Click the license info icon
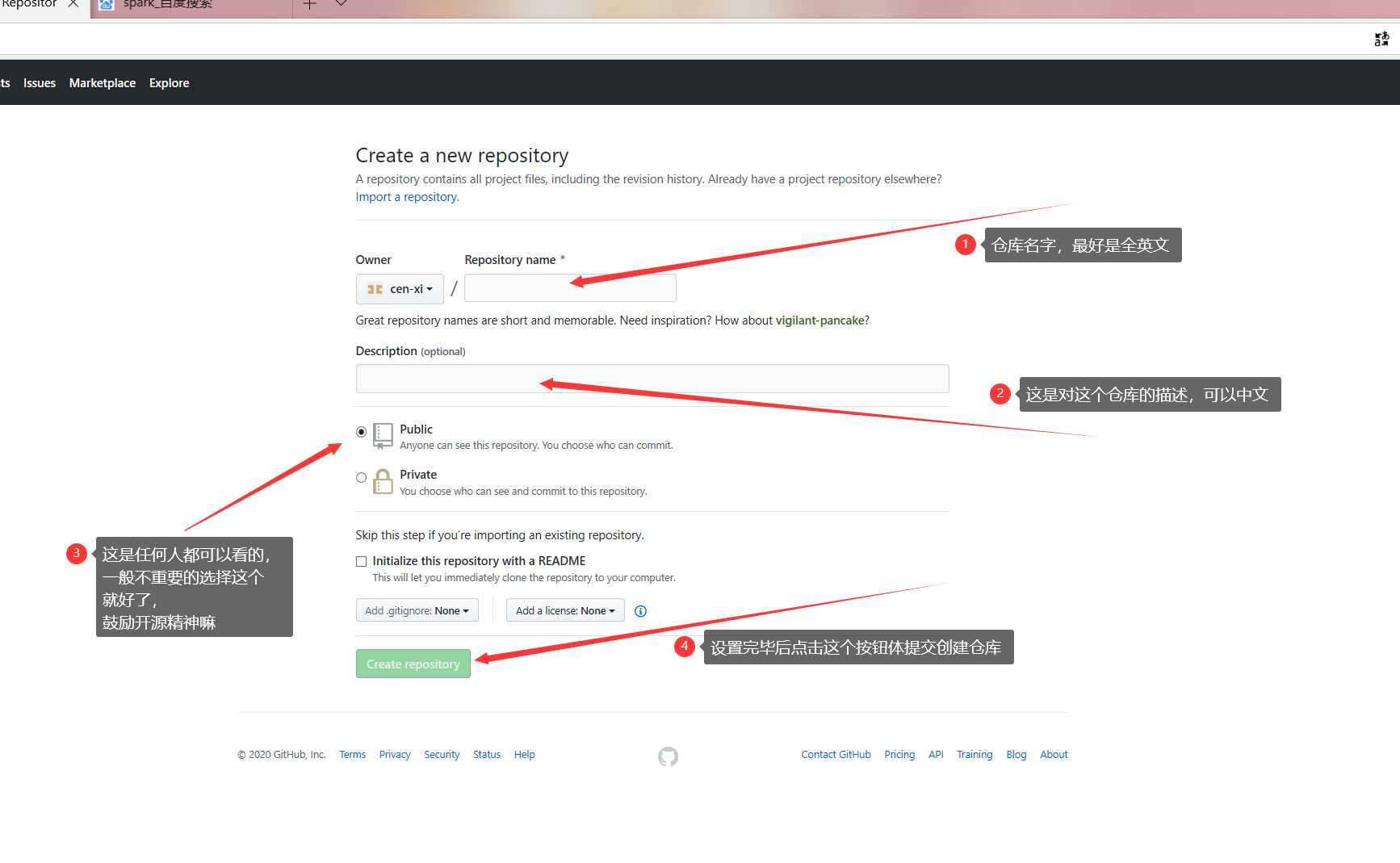This screenshot has height=863, width=1400. pos(640,611)
